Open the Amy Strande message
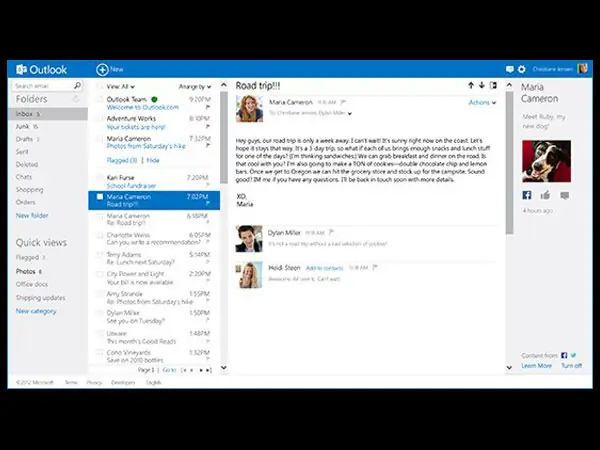Screen dimensions: 600x450 tap(154, 298)
